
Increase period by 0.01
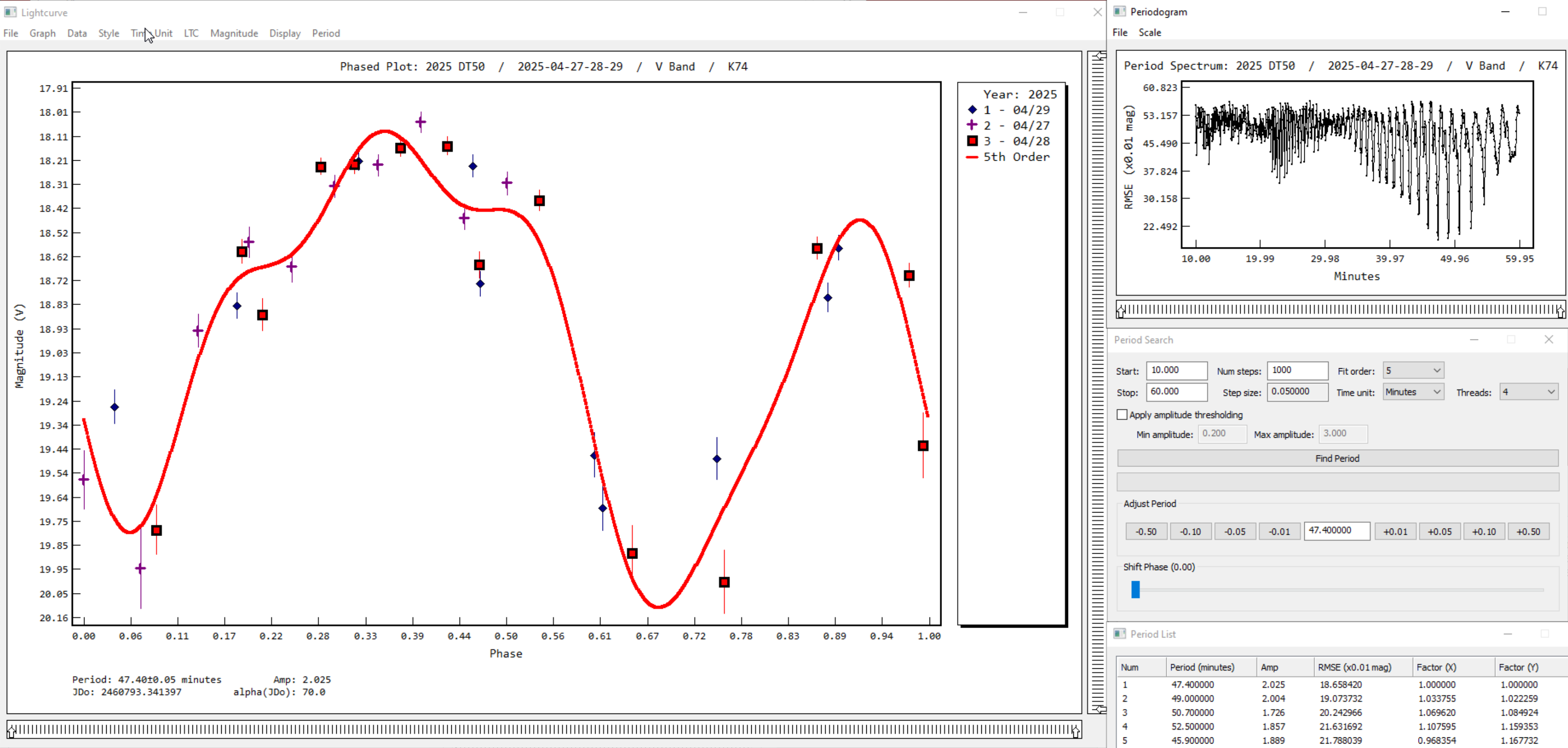tap(1395, 531)
